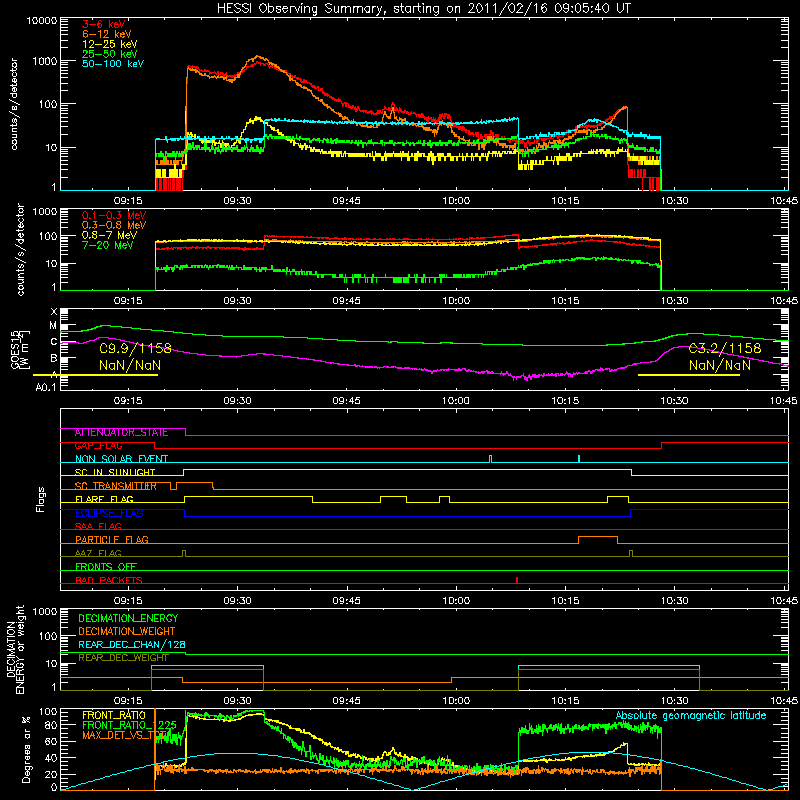The image size is (800, 800).
Task: Click the "M" class label on GOES axis
Action: coord(53,326)
